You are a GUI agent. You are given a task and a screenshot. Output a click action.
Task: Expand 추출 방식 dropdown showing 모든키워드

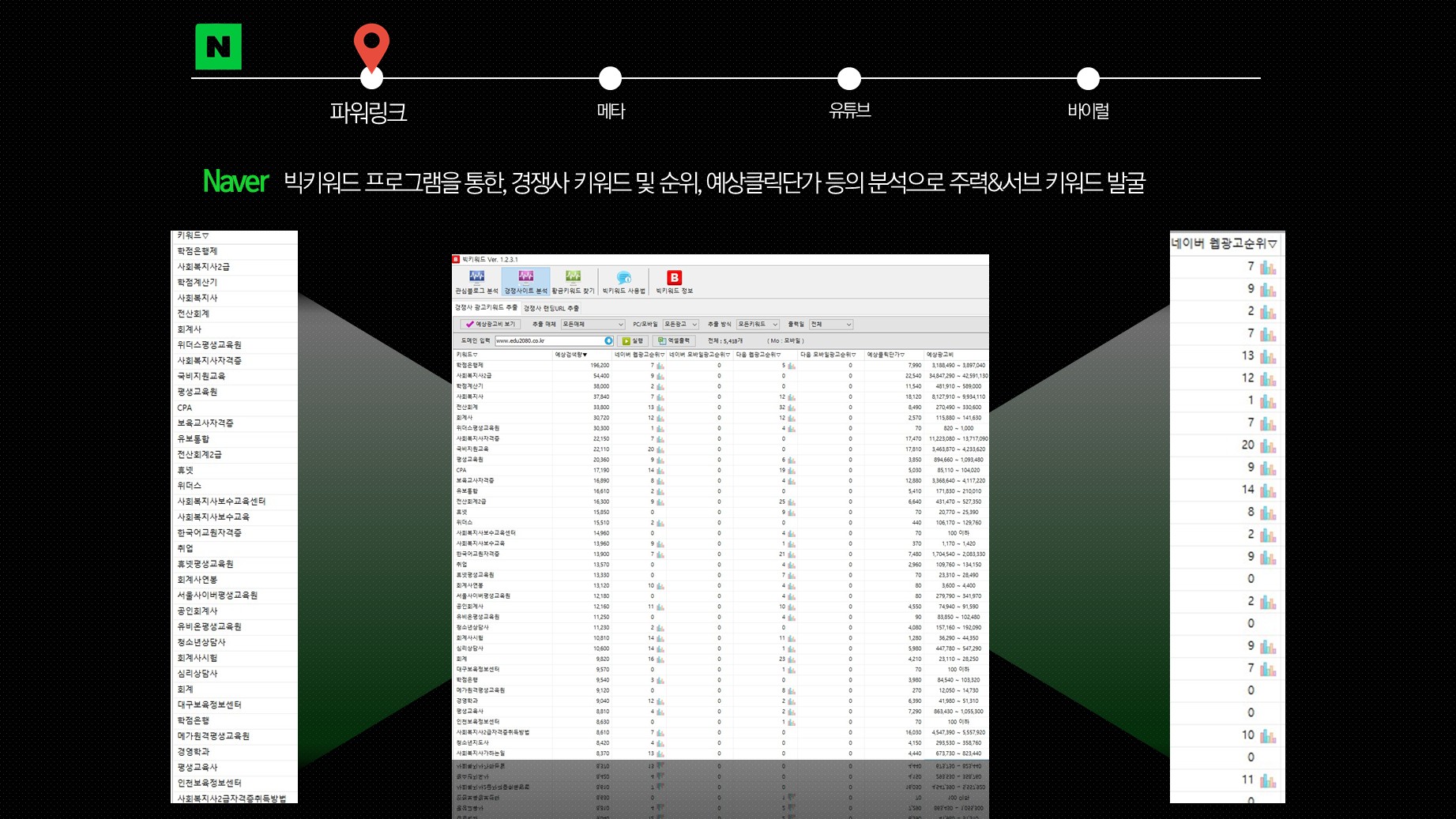point(758,325)
